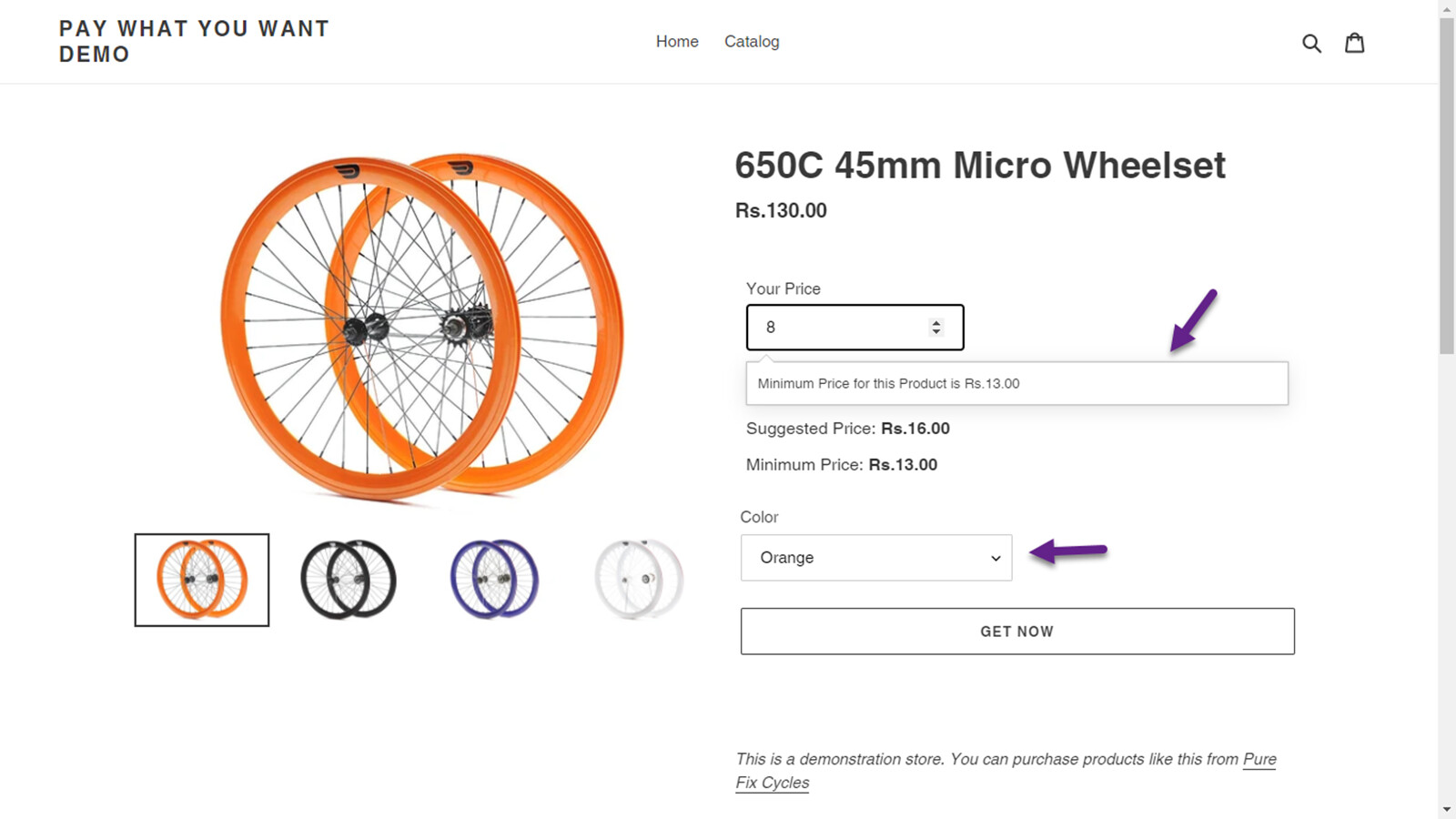Select the purple wheelset thumbnail
The height and width of the screenshot is (819, 1456).
click(494, 580)
